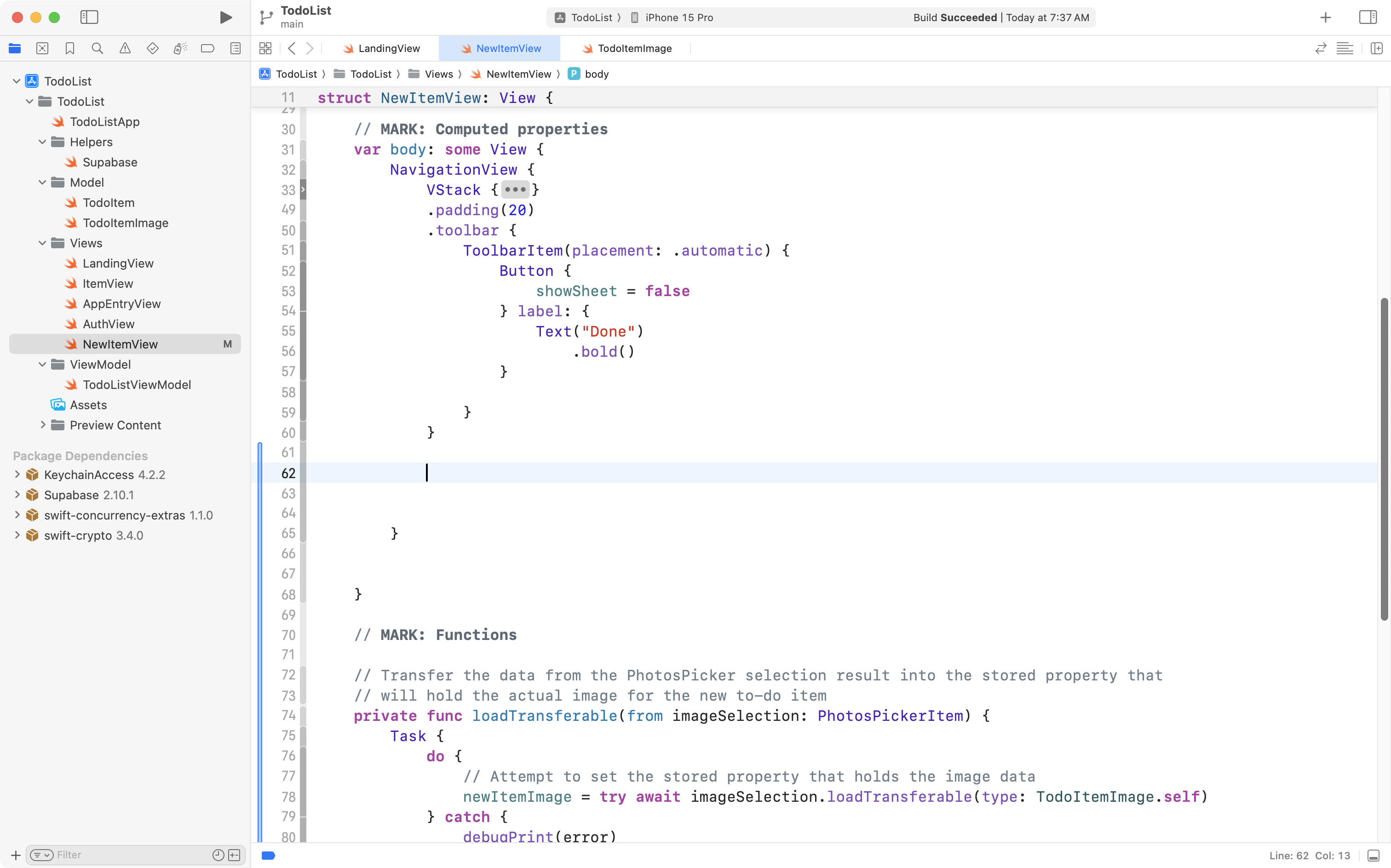Toggle the breakpoint activation control in debug bar

click(268, 855)
